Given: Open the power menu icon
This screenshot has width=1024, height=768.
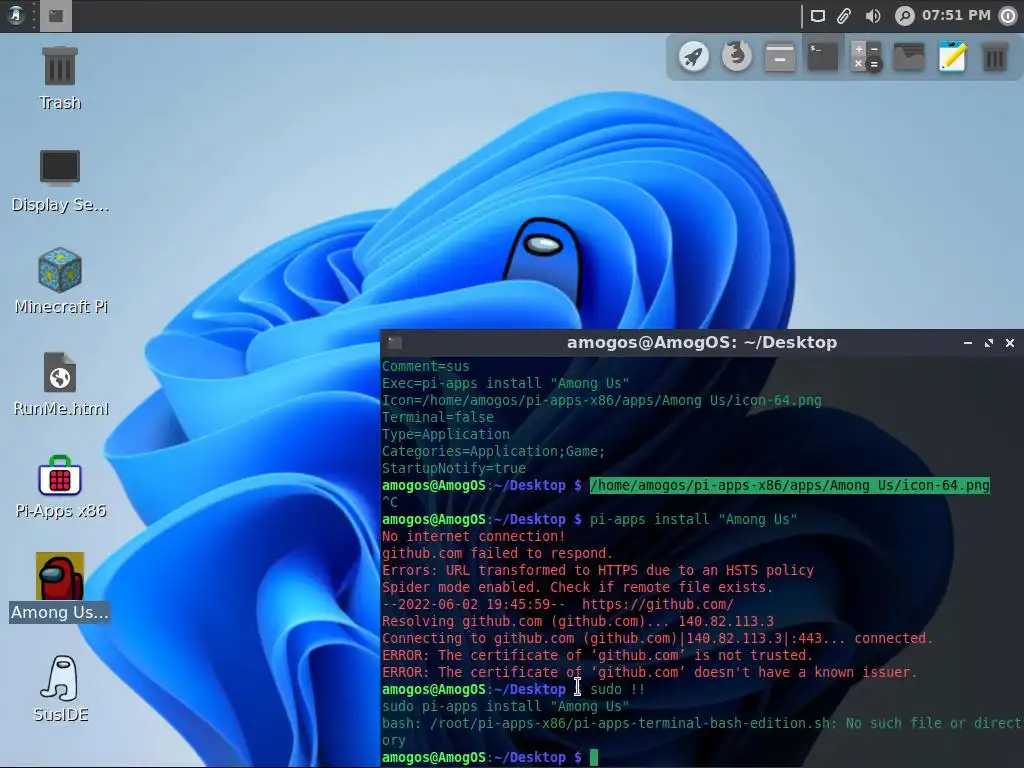Looking at the screenshot, I should coord(1008,16).
